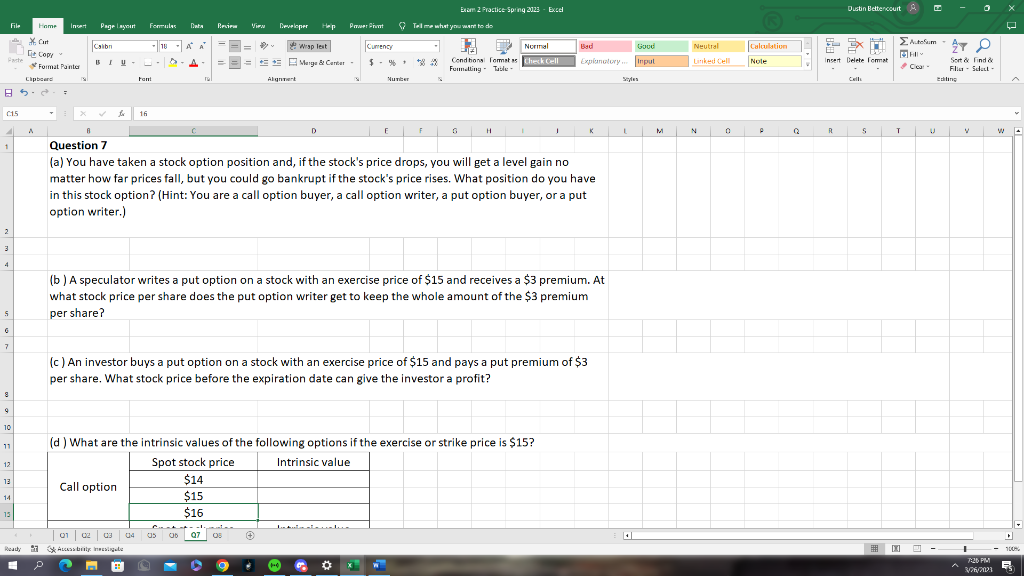This screenshot has width=1024, height=576.
Task: Apply the red Font Color button
Action: (193, 63)
